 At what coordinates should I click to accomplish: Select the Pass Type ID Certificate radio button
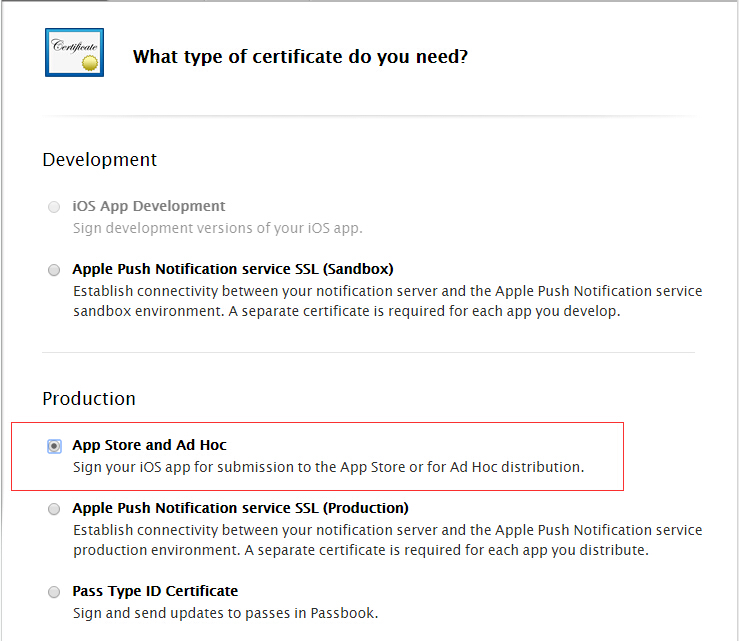54,592
